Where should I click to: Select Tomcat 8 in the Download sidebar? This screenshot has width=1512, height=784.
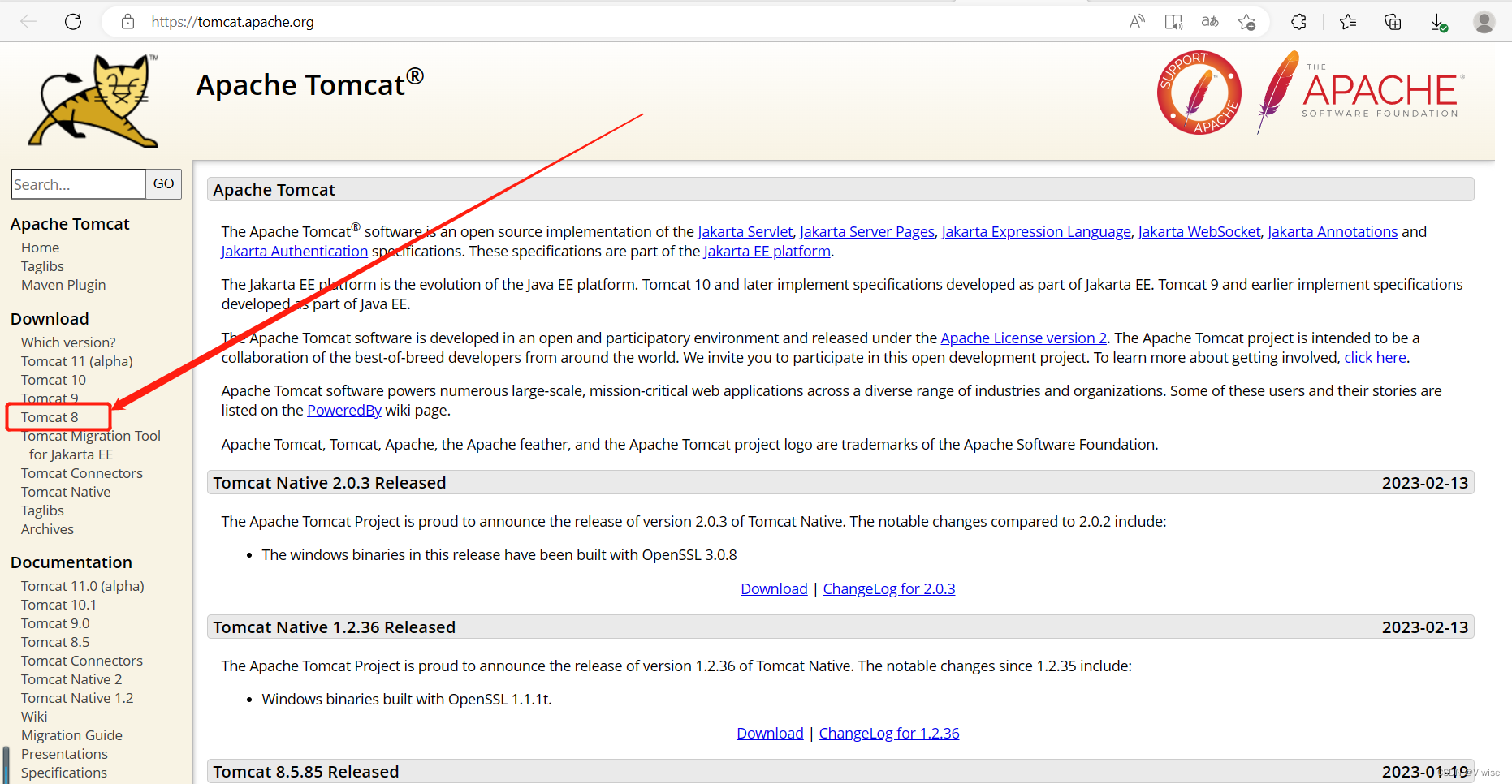(x=50, y=416)
